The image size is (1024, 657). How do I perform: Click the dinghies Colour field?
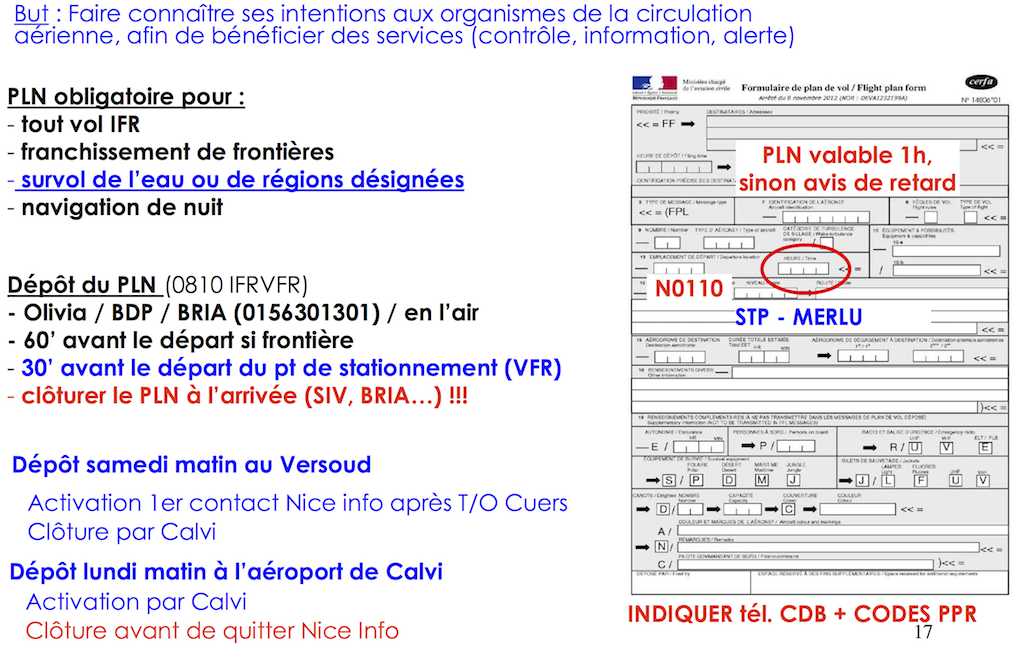coord(857,509)
